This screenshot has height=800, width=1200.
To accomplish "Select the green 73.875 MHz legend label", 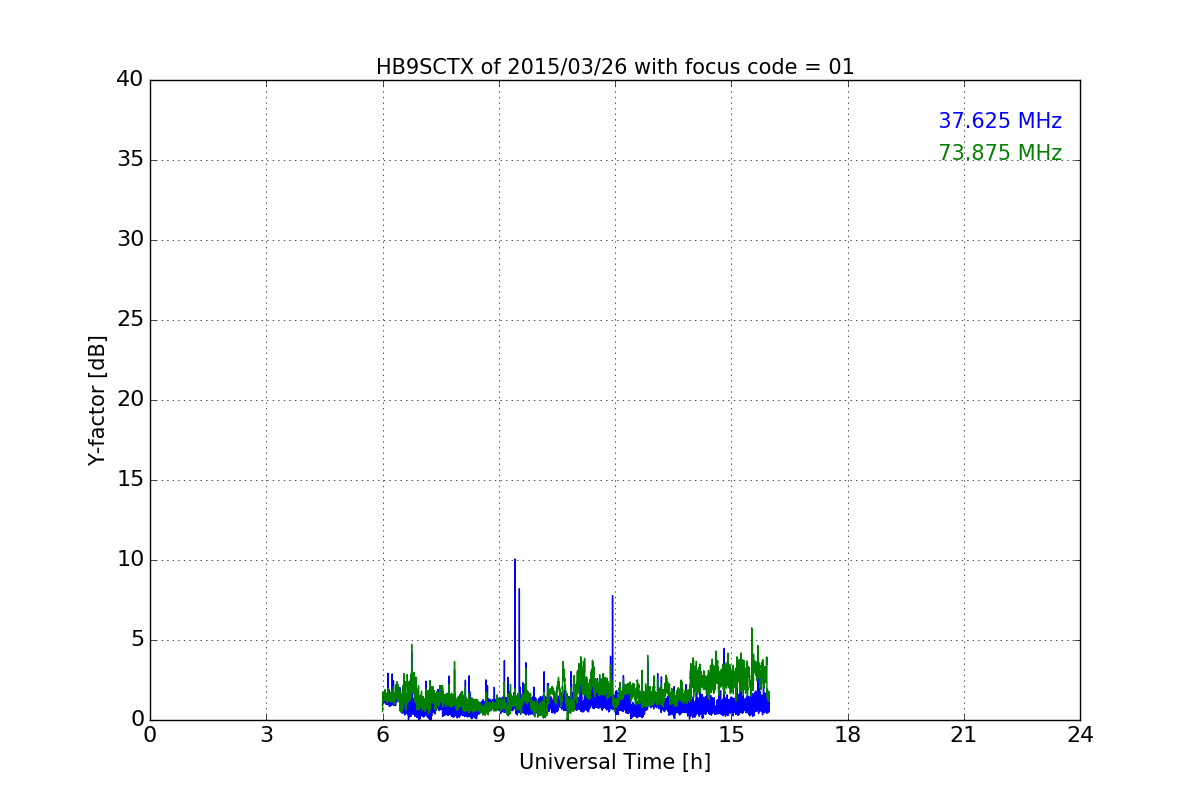I will [x=1000, y=153].
